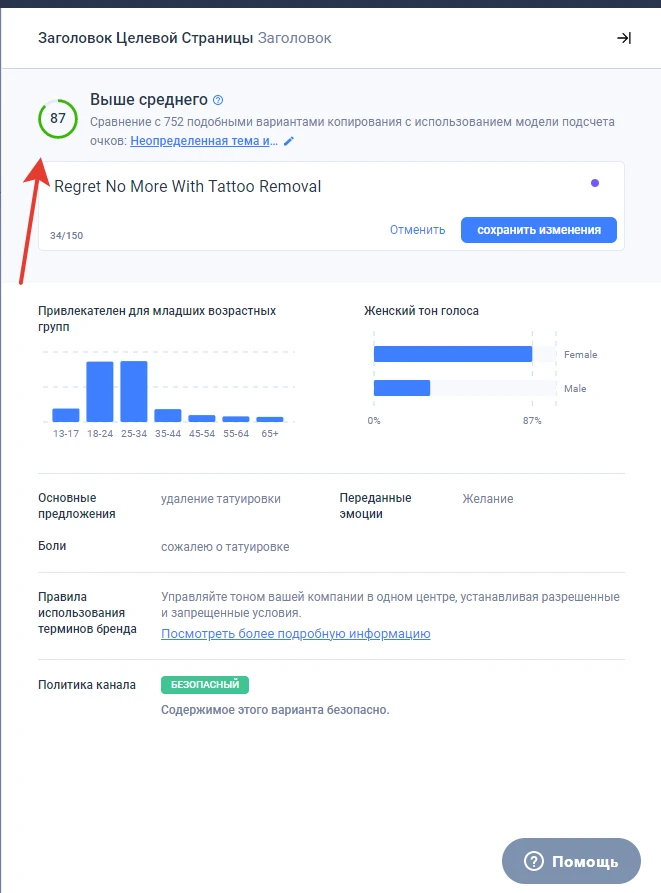Select the Male tone bar

pyautogui.click(x=402, y=388)
